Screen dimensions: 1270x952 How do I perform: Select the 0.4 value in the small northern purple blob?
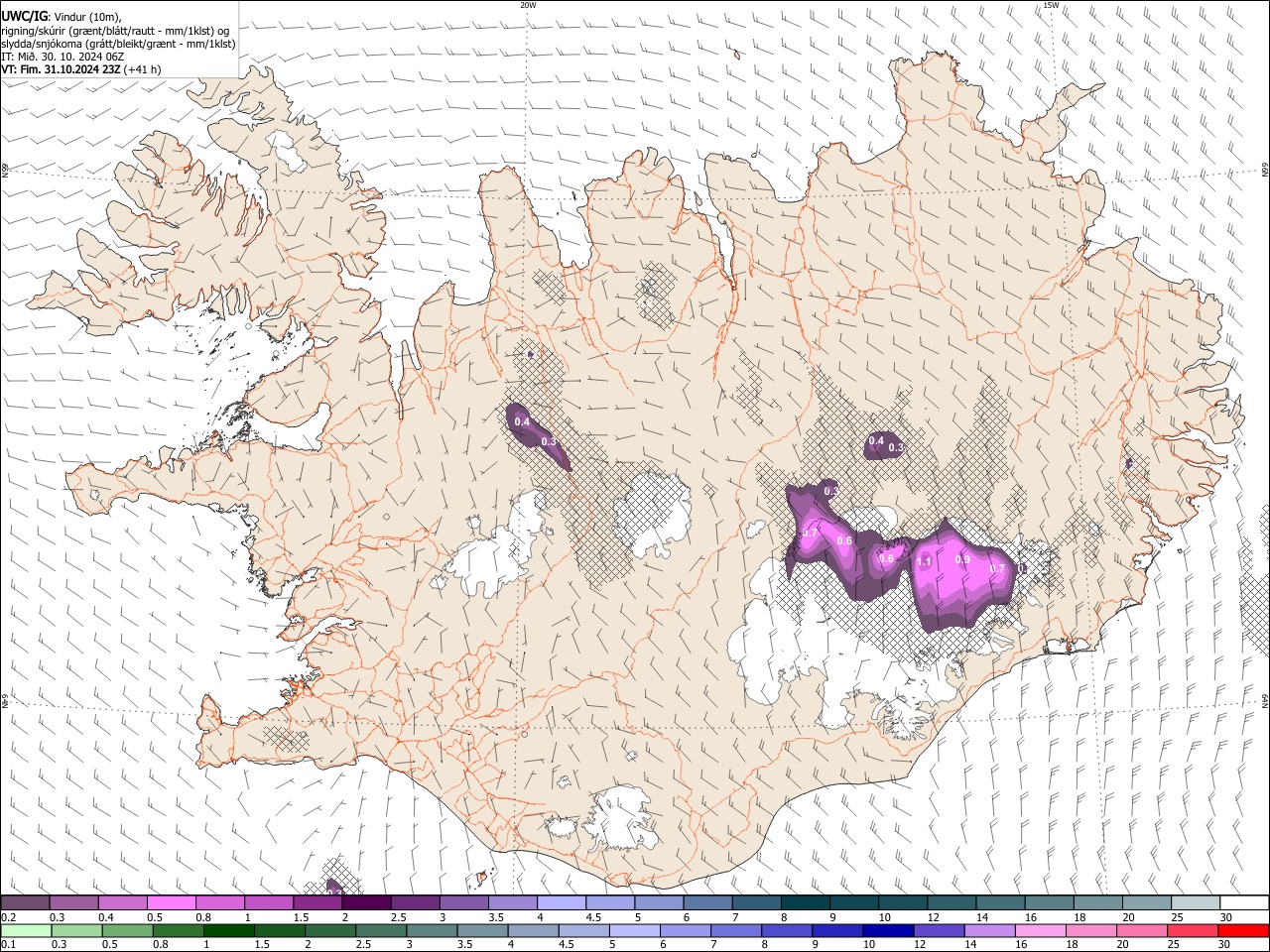coord(876,440)
